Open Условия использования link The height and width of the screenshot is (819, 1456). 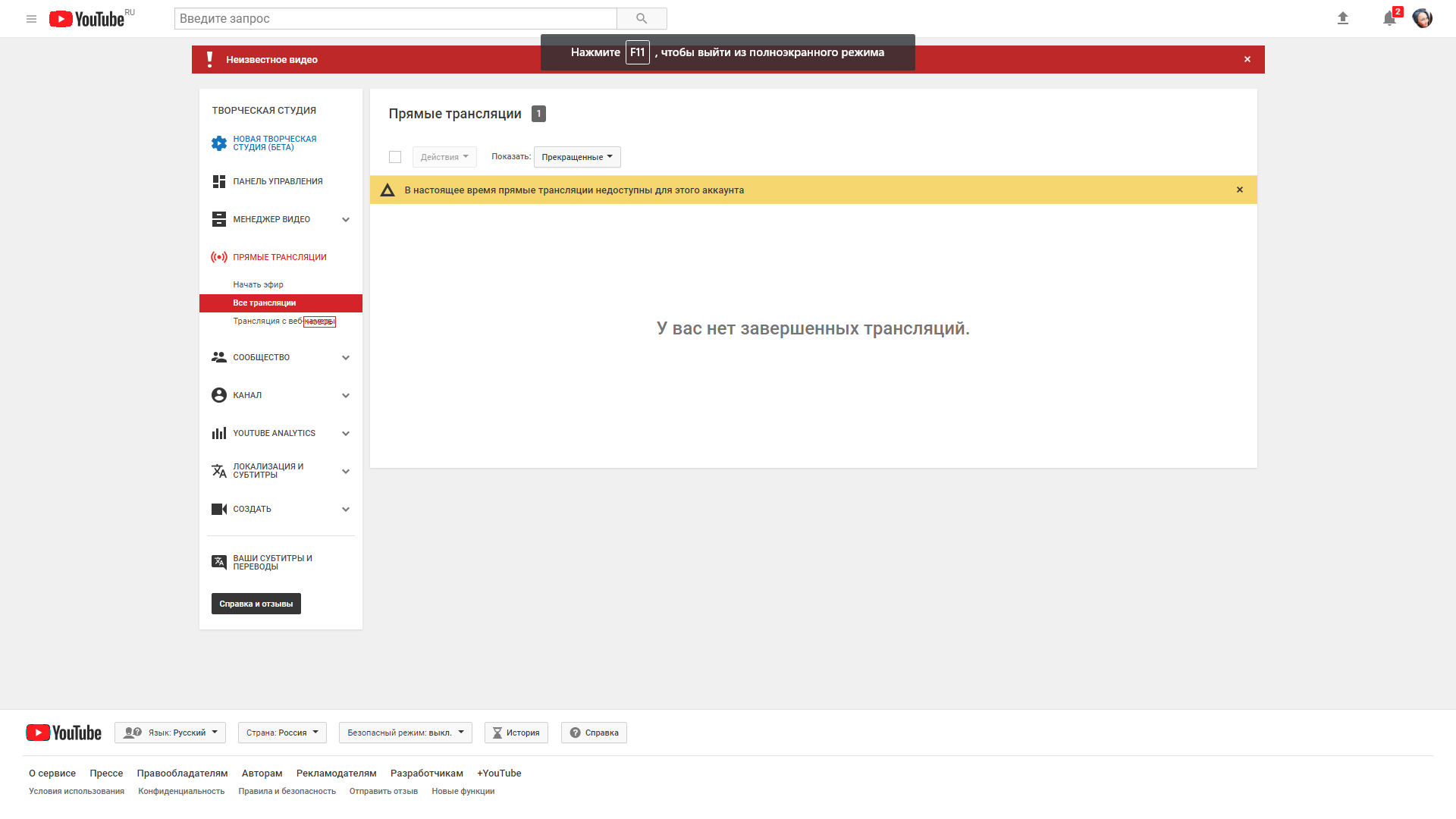pyautogui.click(x=77, y=791)
